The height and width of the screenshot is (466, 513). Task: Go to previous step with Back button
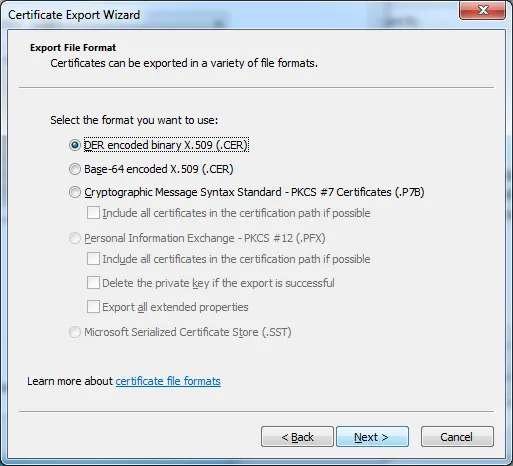coord(297,437)
